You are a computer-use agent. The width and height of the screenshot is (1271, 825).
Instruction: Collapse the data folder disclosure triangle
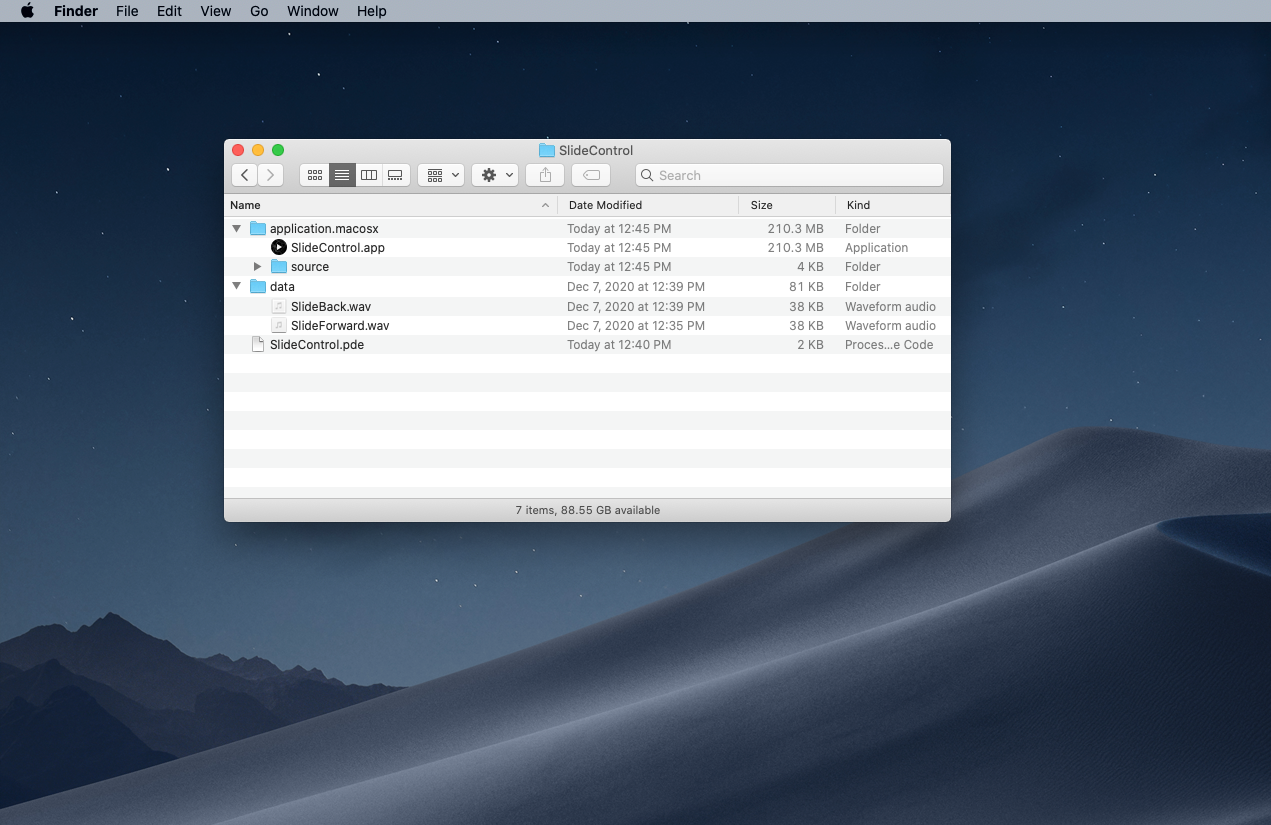(x=237, y=287)
